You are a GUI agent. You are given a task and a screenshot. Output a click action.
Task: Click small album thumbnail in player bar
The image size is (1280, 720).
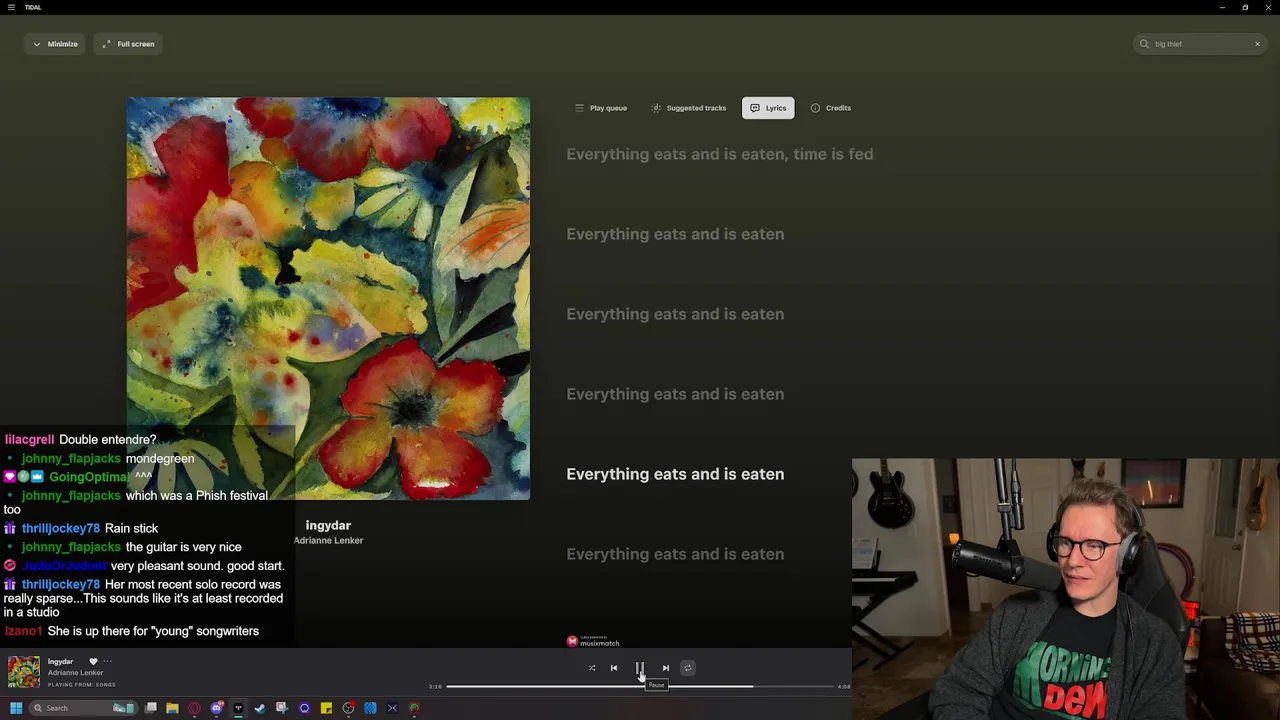pos(24,672)
